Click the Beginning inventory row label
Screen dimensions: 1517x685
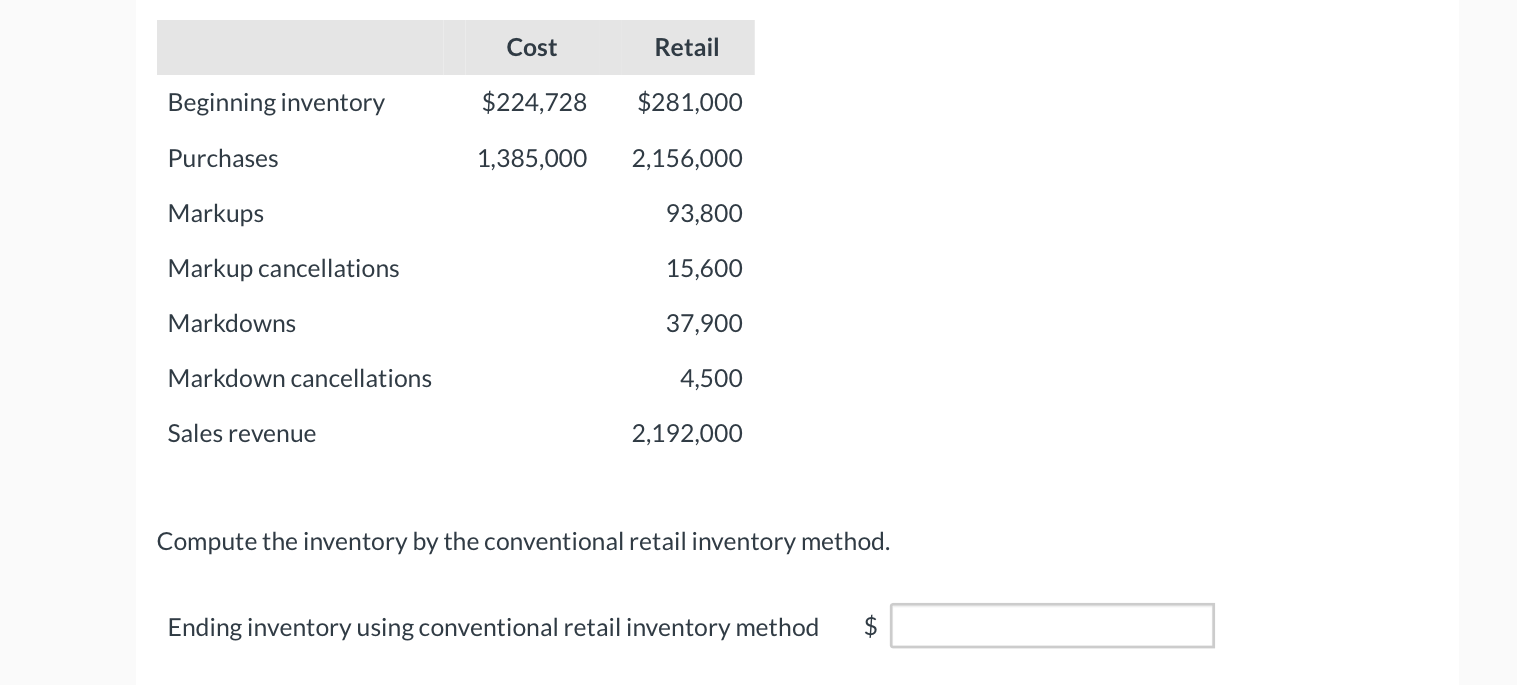point(276,102)
